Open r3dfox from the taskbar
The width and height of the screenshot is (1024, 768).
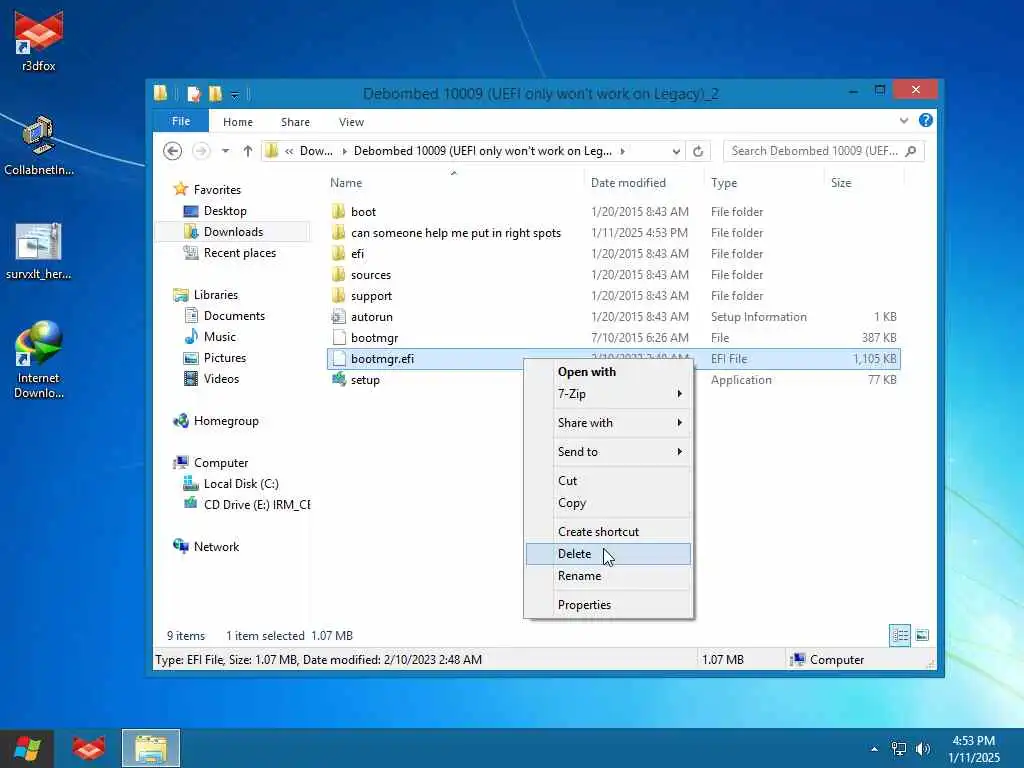tap(88, 748)
